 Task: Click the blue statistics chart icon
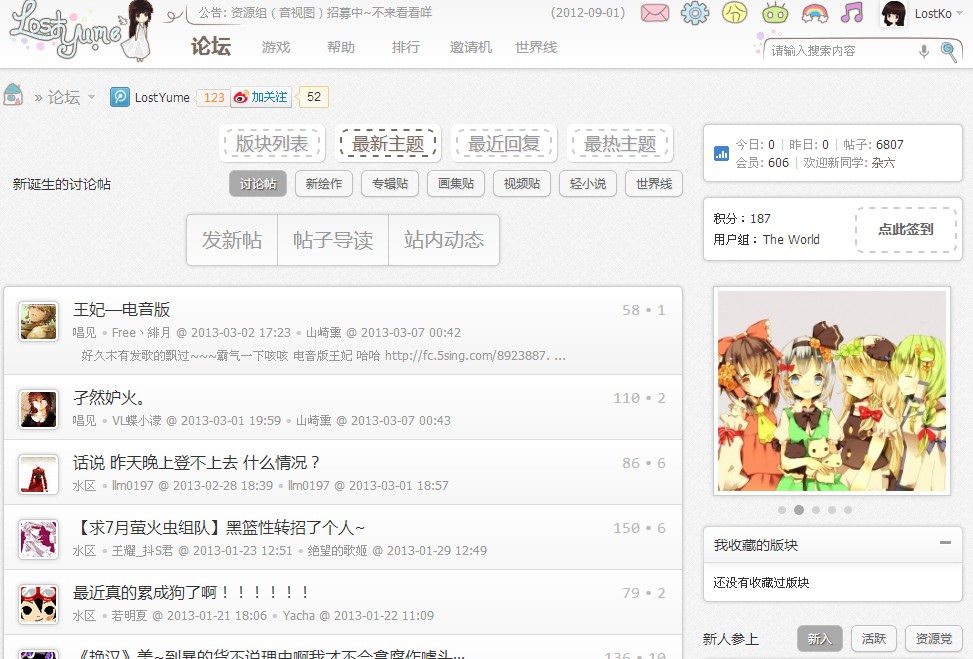tap(721, 153)
